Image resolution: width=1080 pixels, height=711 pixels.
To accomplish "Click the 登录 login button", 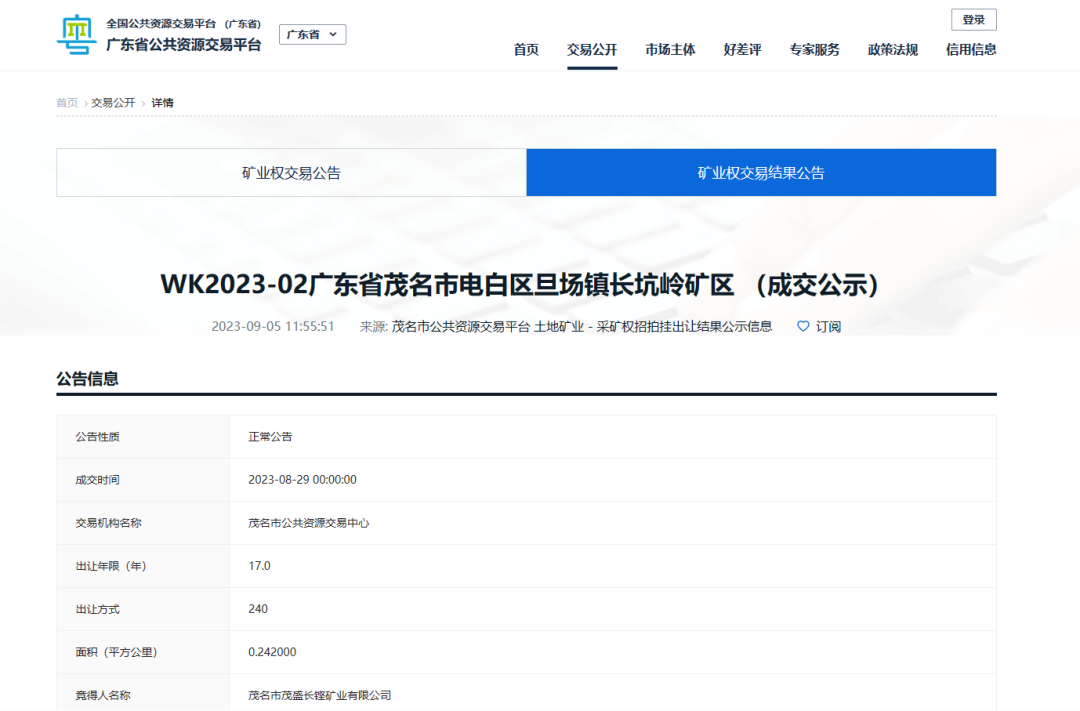I will (973, 20).
